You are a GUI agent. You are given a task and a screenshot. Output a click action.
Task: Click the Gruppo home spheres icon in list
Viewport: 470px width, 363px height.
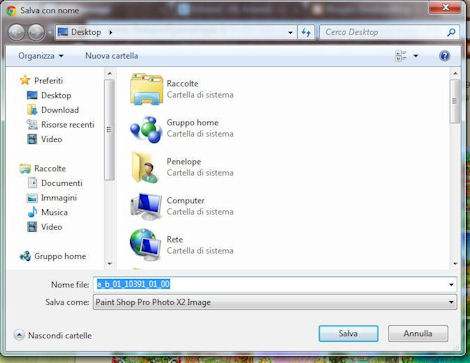click(146, 129)
